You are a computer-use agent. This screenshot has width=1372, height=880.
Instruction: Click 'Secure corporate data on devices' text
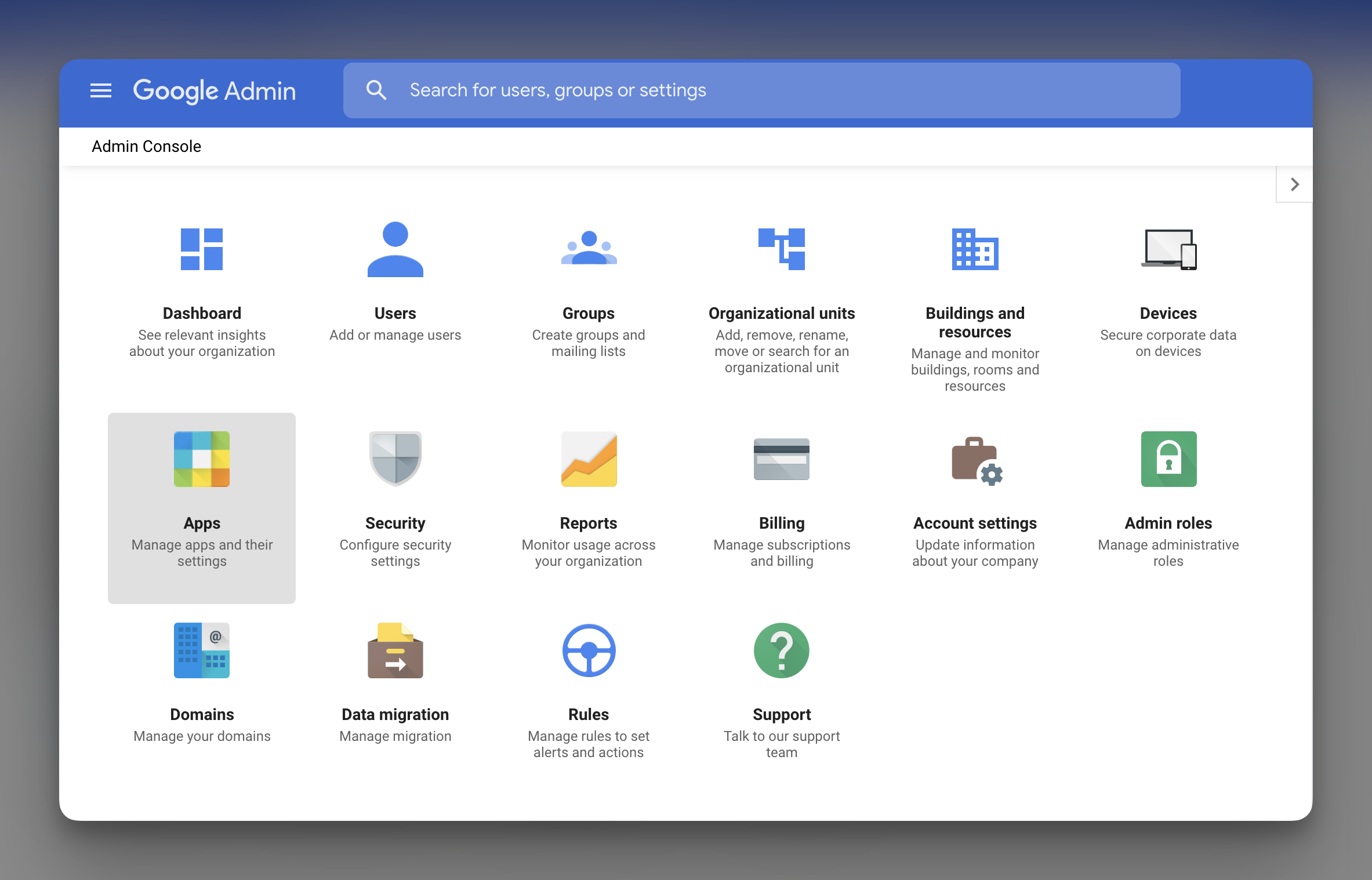1168,343
